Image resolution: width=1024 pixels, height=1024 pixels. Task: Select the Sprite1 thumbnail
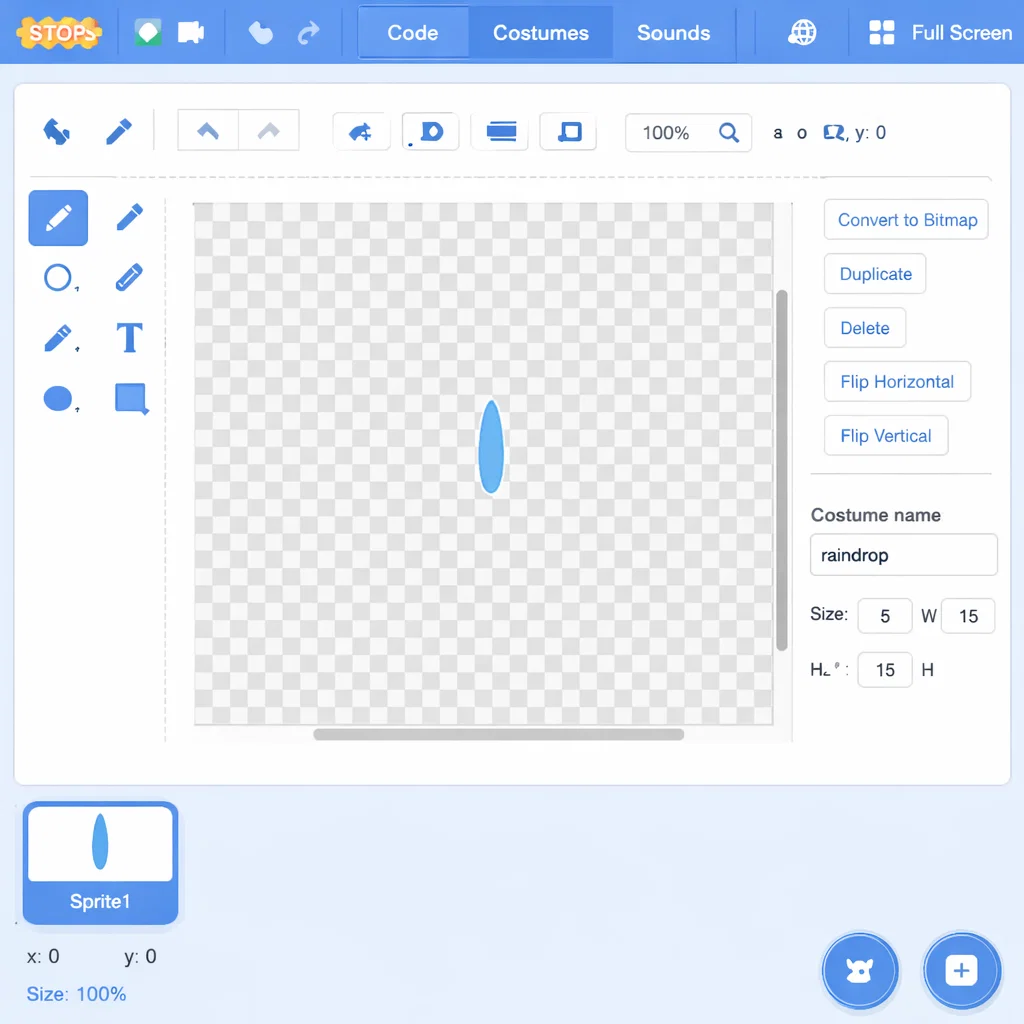coord(100,862)
